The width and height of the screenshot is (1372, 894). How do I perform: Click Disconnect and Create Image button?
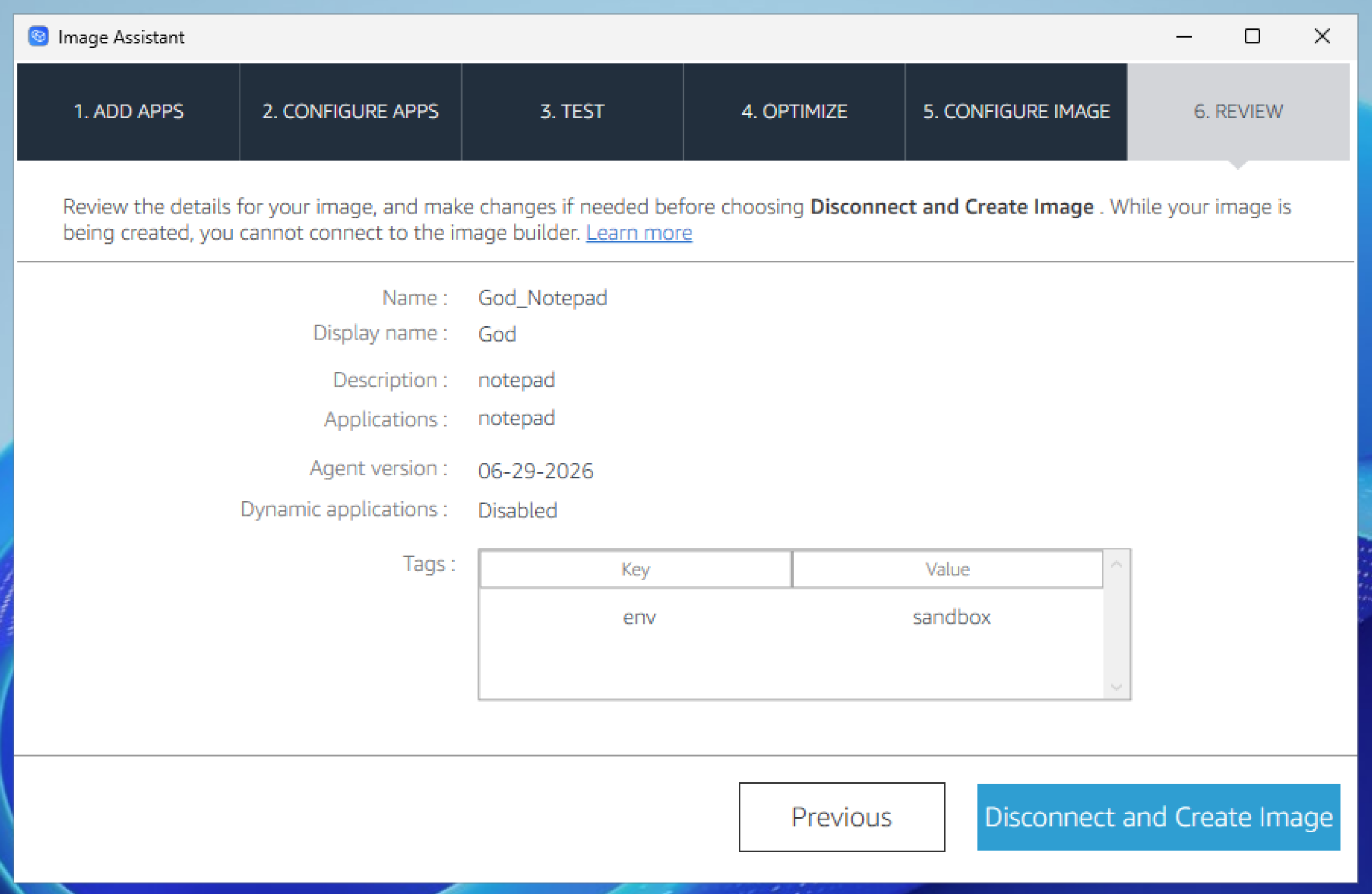pyautogui.click(x=1159, y=817)
